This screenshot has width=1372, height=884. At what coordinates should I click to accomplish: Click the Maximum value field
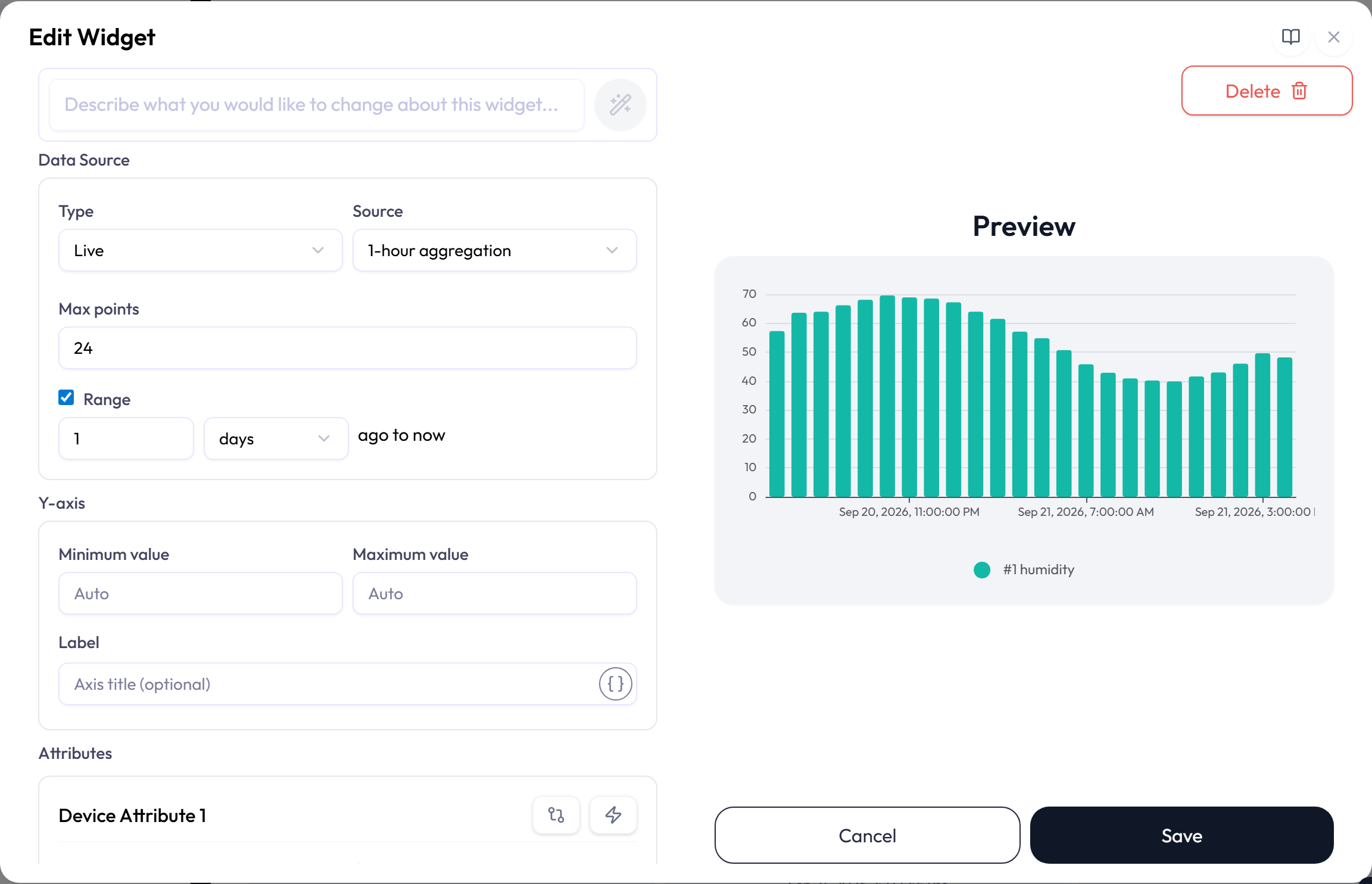494,593
